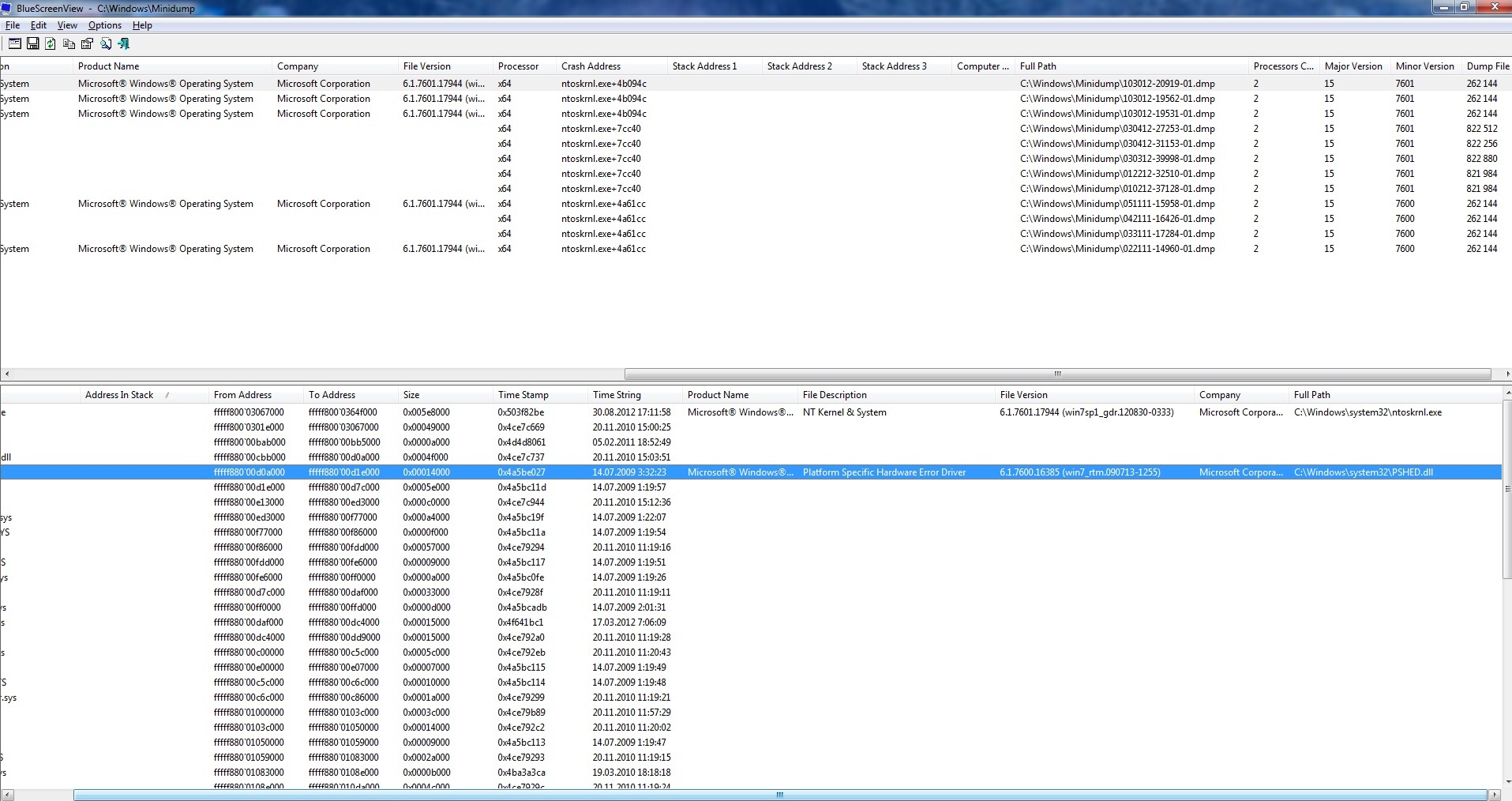The image size is (1512, 801).
Task: Click the Minor Version column header
Action: tap(1426, 66)
